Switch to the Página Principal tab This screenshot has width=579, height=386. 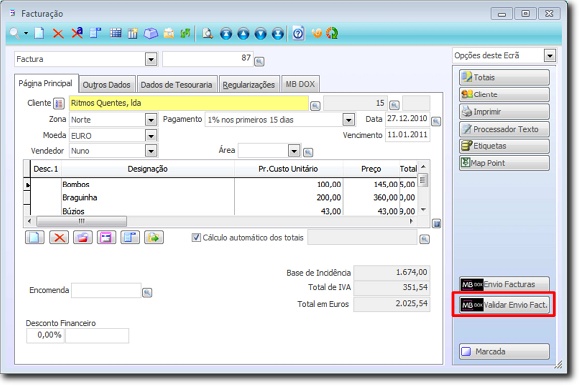tap(45, 83)
